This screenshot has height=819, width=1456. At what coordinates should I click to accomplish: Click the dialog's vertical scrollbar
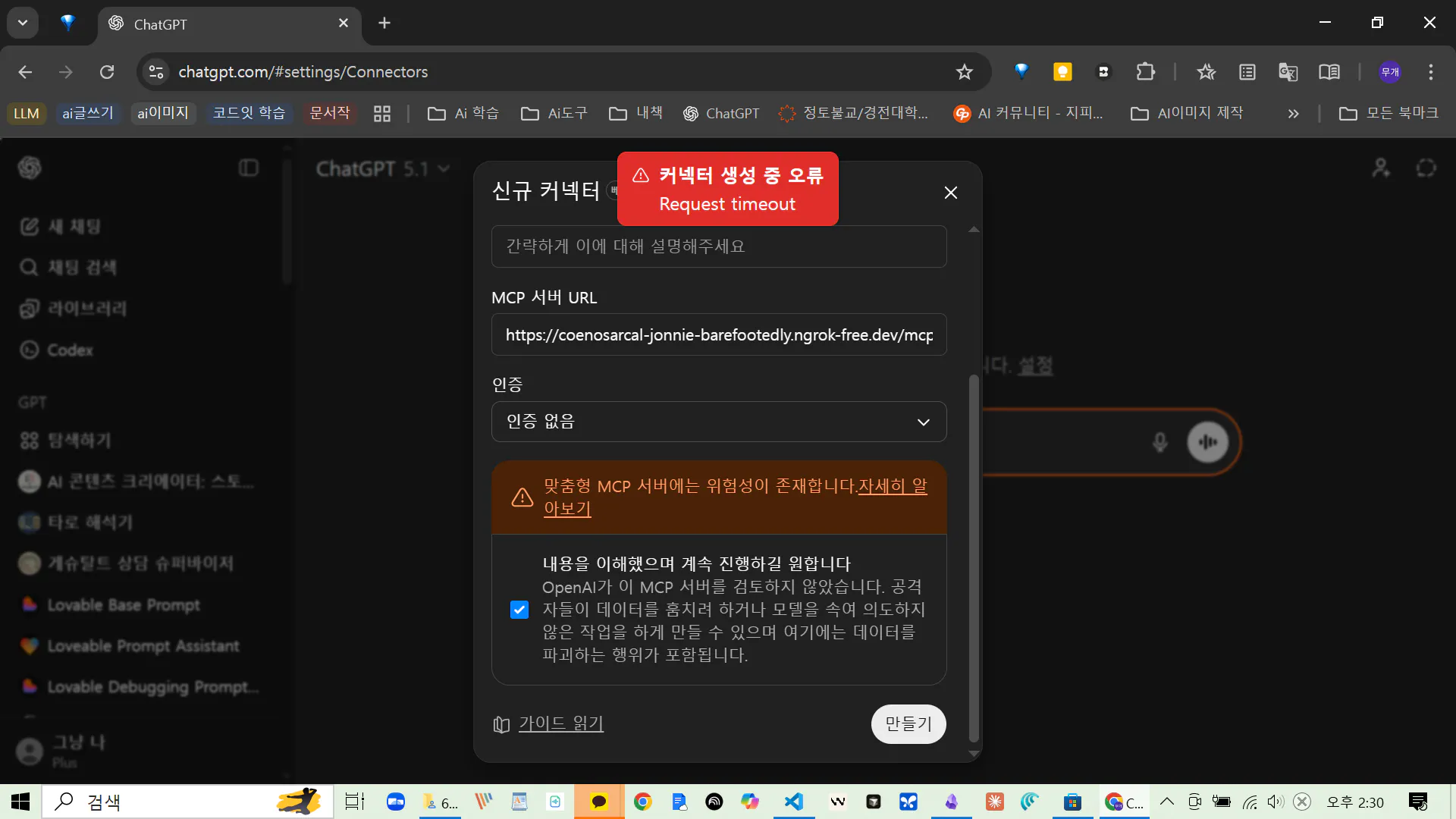click(x=974, y=557)
